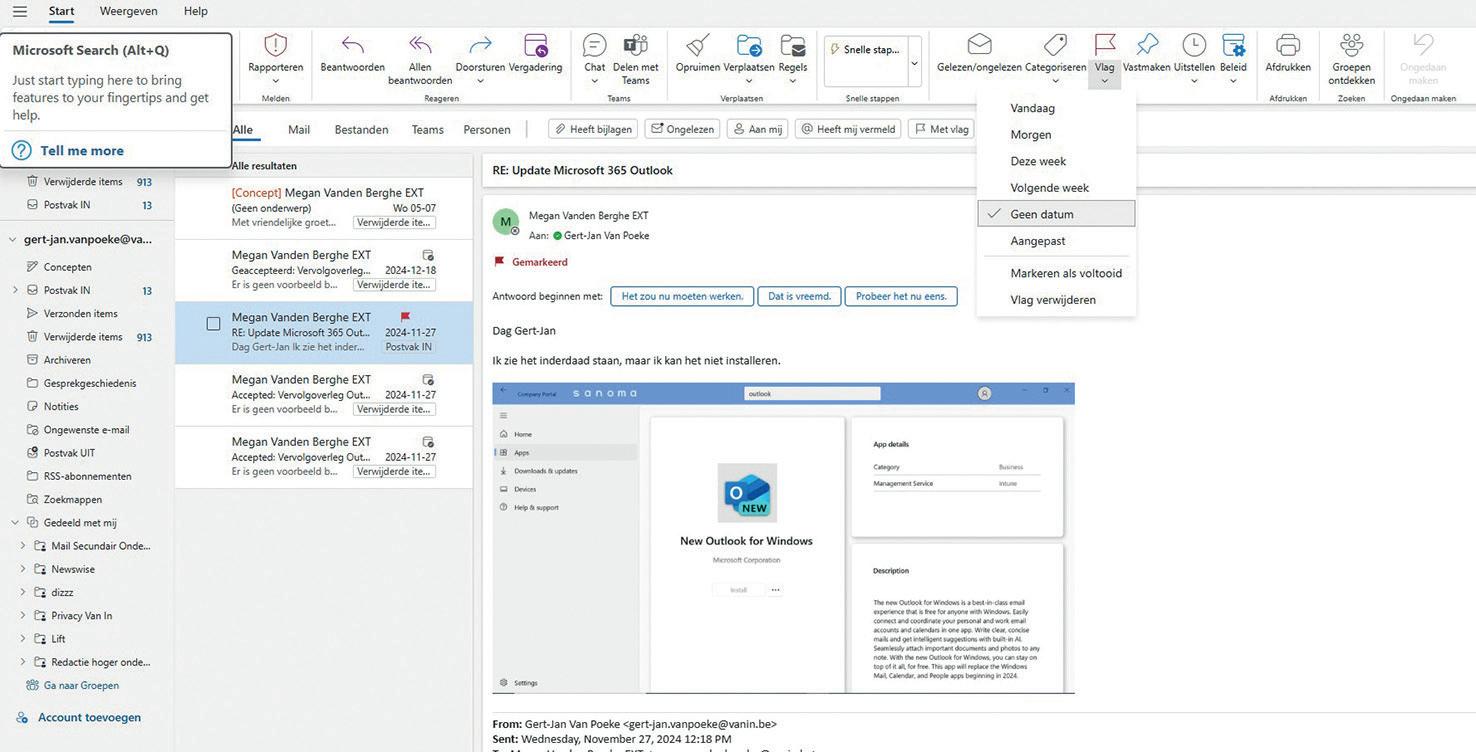Screen dimensions: 1476x752
Task: Open the Geaccepteerd: Vervolgoverleg message from 2024-12-18
Action: coord(324,270)
